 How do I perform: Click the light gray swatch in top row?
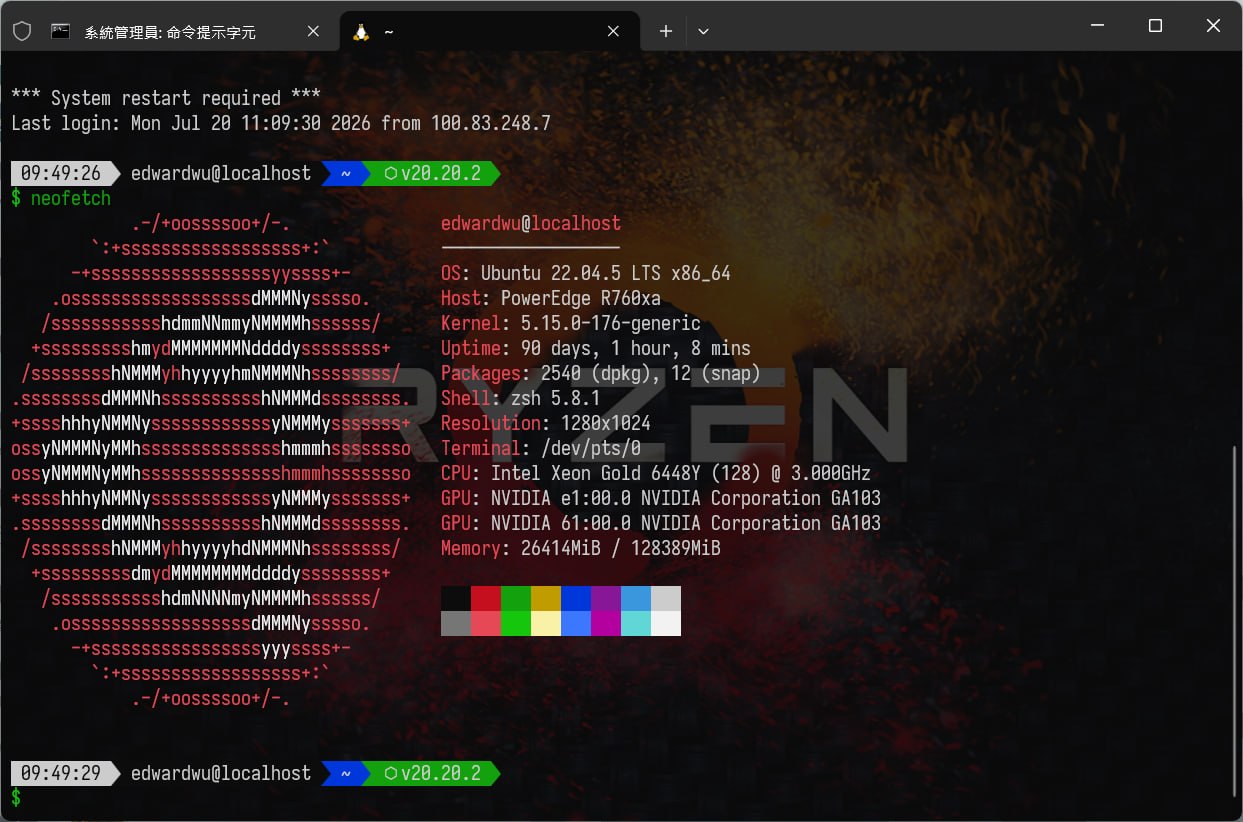[x=666, y=598]
